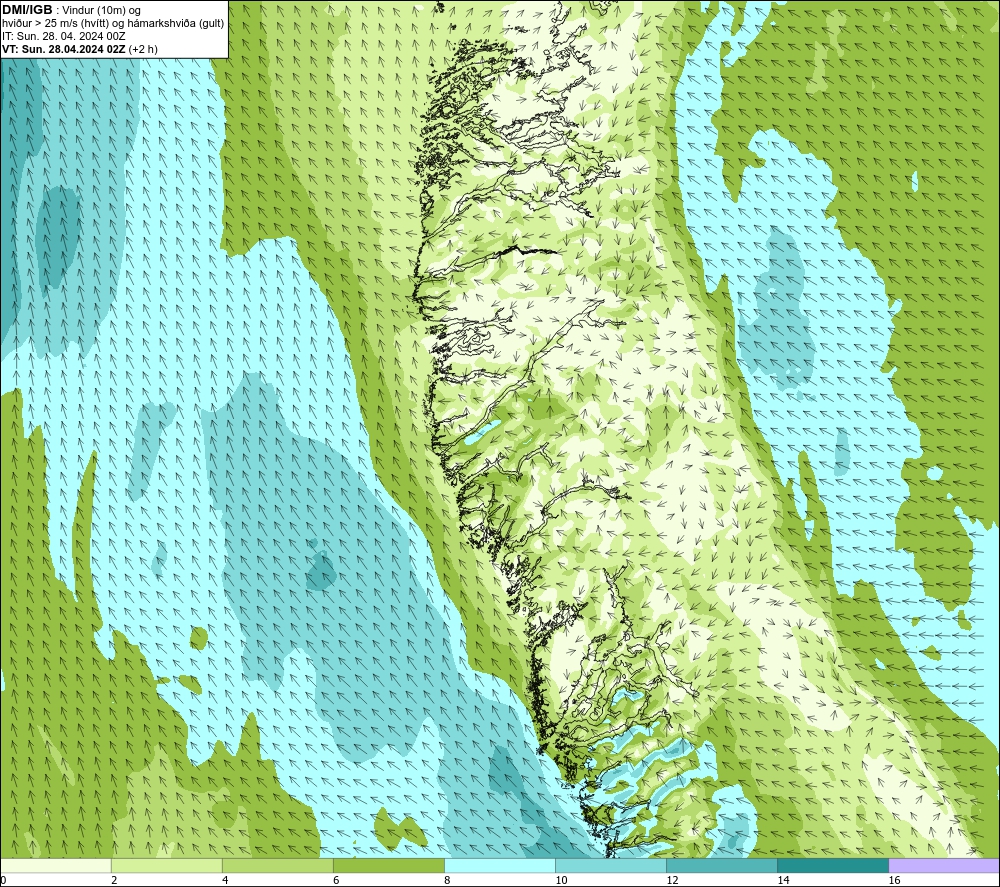
Task: Click the purple above-16 m/s legend swatch
Action: click(x=944, y=865)
